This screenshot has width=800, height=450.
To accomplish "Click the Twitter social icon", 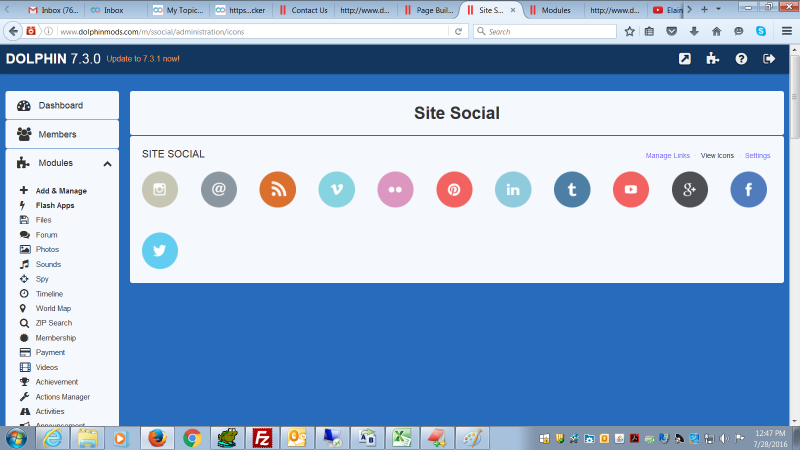I will pyautogui.click(x=160, y=251).
